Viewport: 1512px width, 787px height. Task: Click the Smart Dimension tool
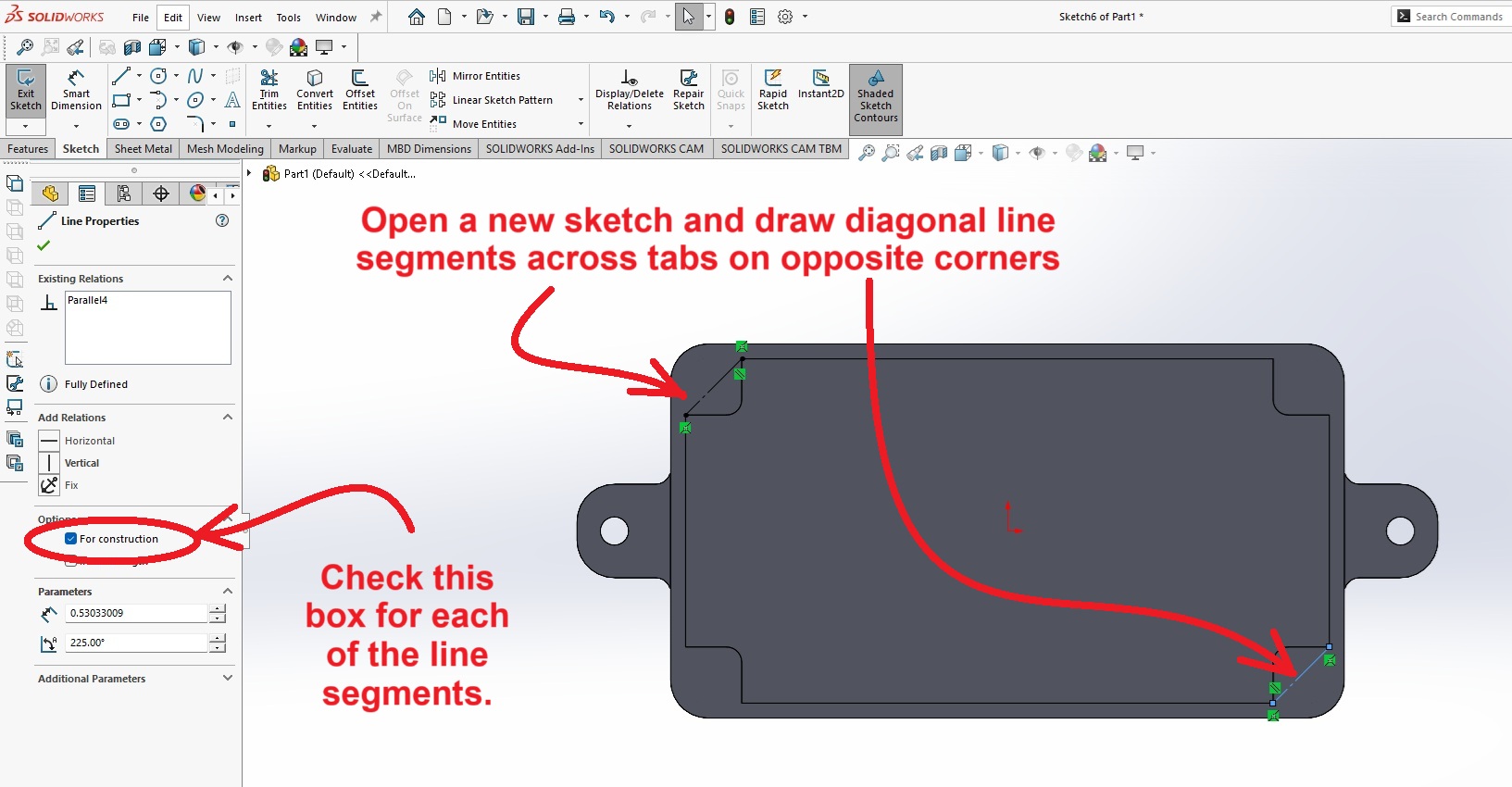coord(76,90)
